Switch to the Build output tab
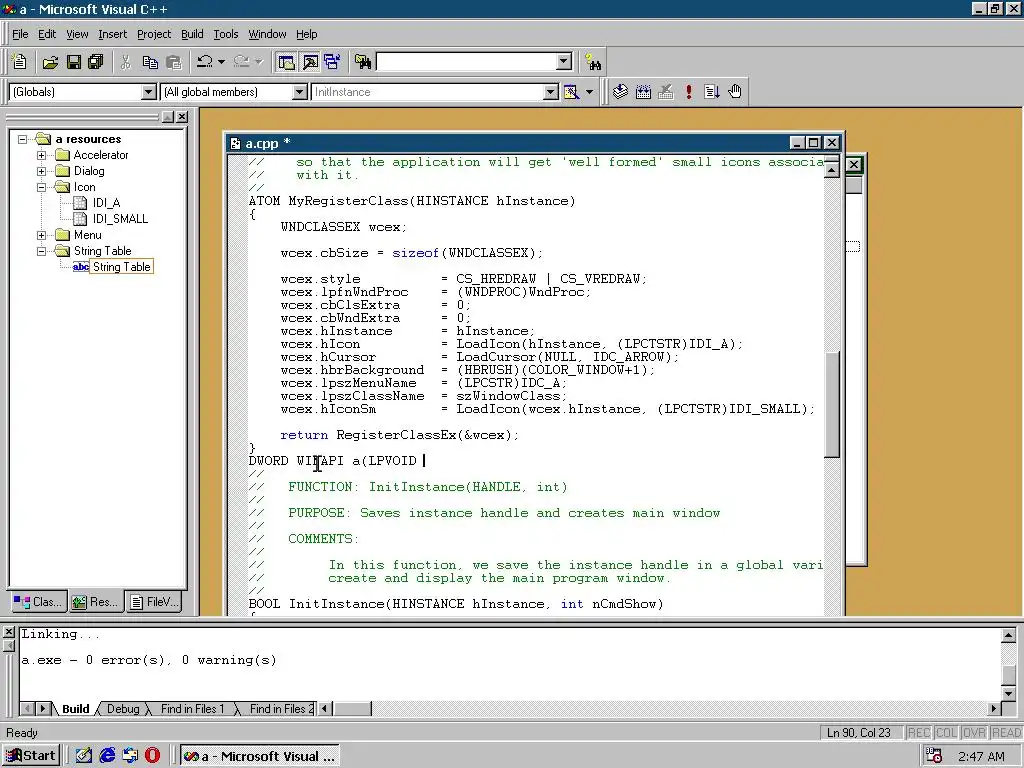The height and width of the screenshot is (768, 1024). (74, 709)
